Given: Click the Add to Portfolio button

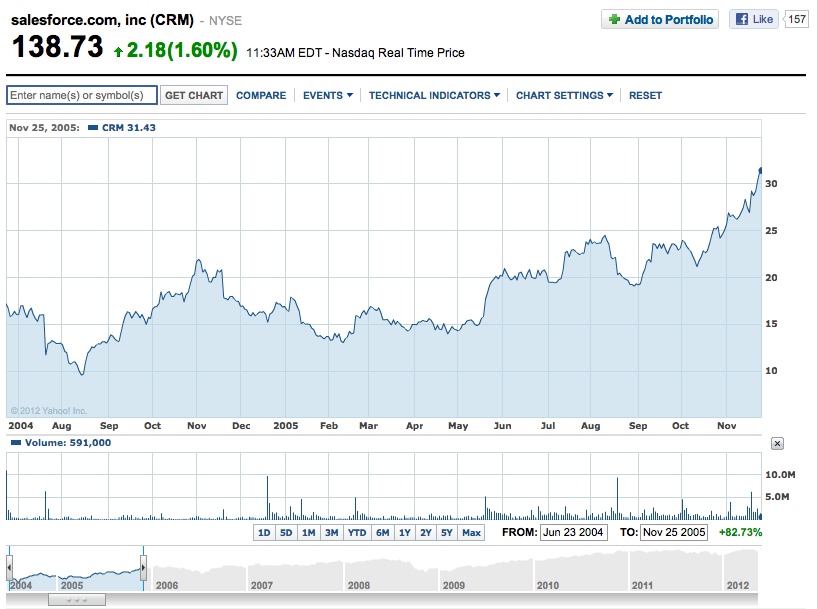Looking at the screenshot, I should coord(660,19).
